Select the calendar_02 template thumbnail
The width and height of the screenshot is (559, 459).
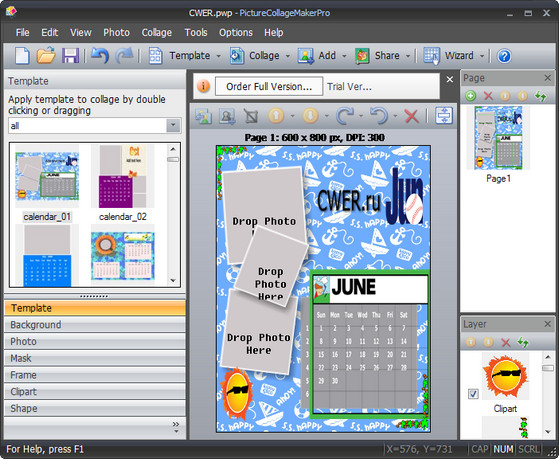[123, 176]
